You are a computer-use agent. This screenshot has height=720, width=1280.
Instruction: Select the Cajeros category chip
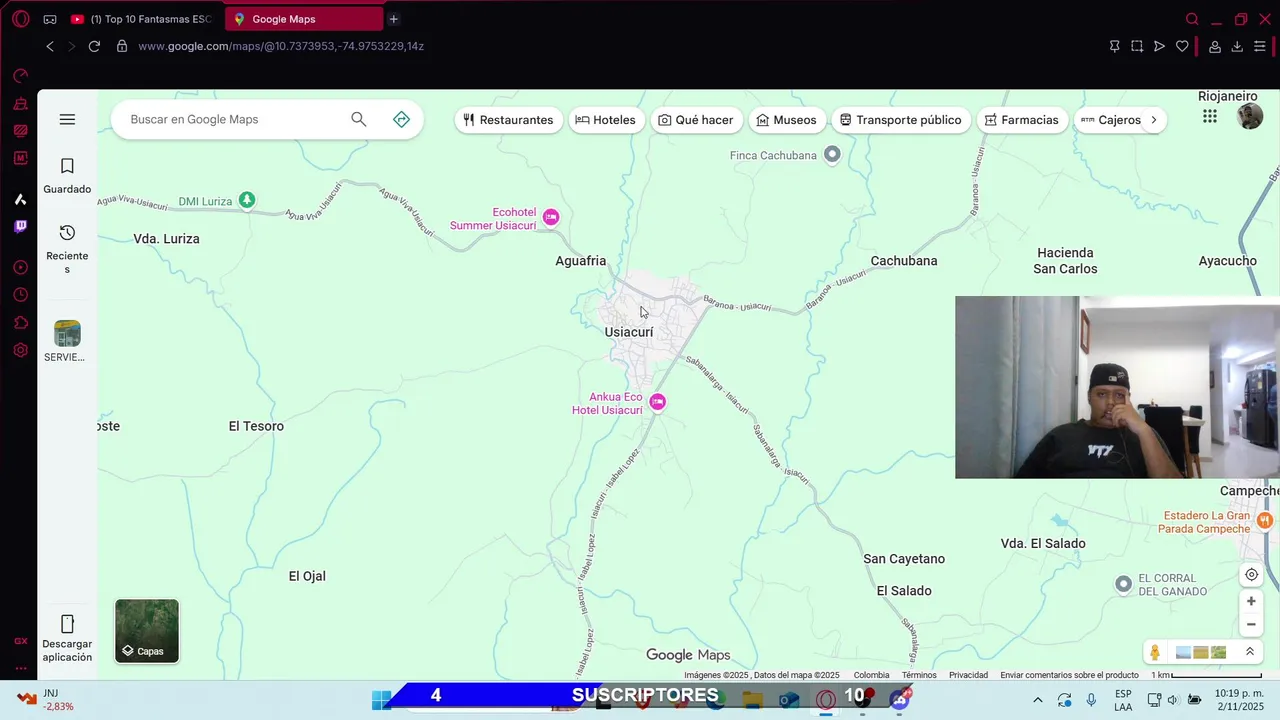[x=1110, y=120]
